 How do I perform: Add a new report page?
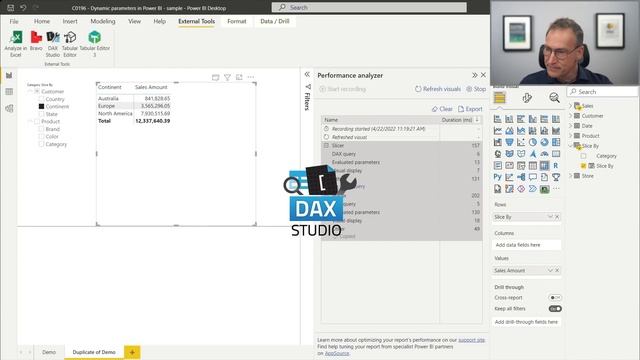(x=132, y=352)
